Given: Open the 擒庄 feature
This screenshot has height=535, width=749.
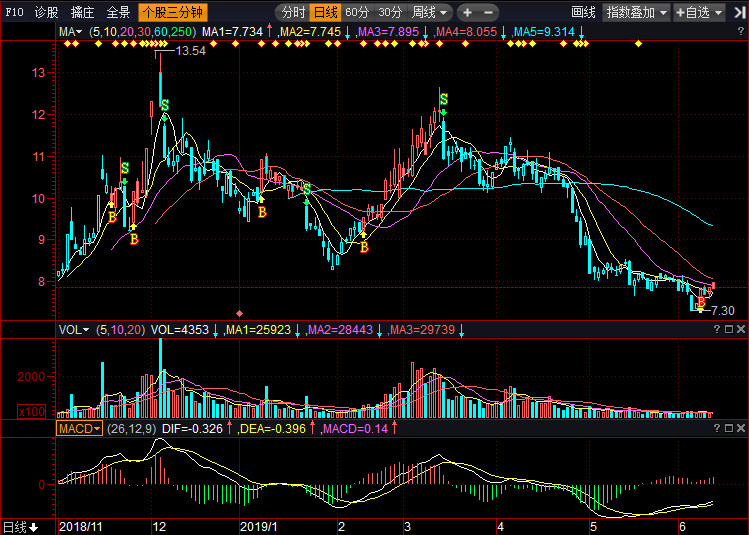Looking at the screenshot, I should [82, 12].
